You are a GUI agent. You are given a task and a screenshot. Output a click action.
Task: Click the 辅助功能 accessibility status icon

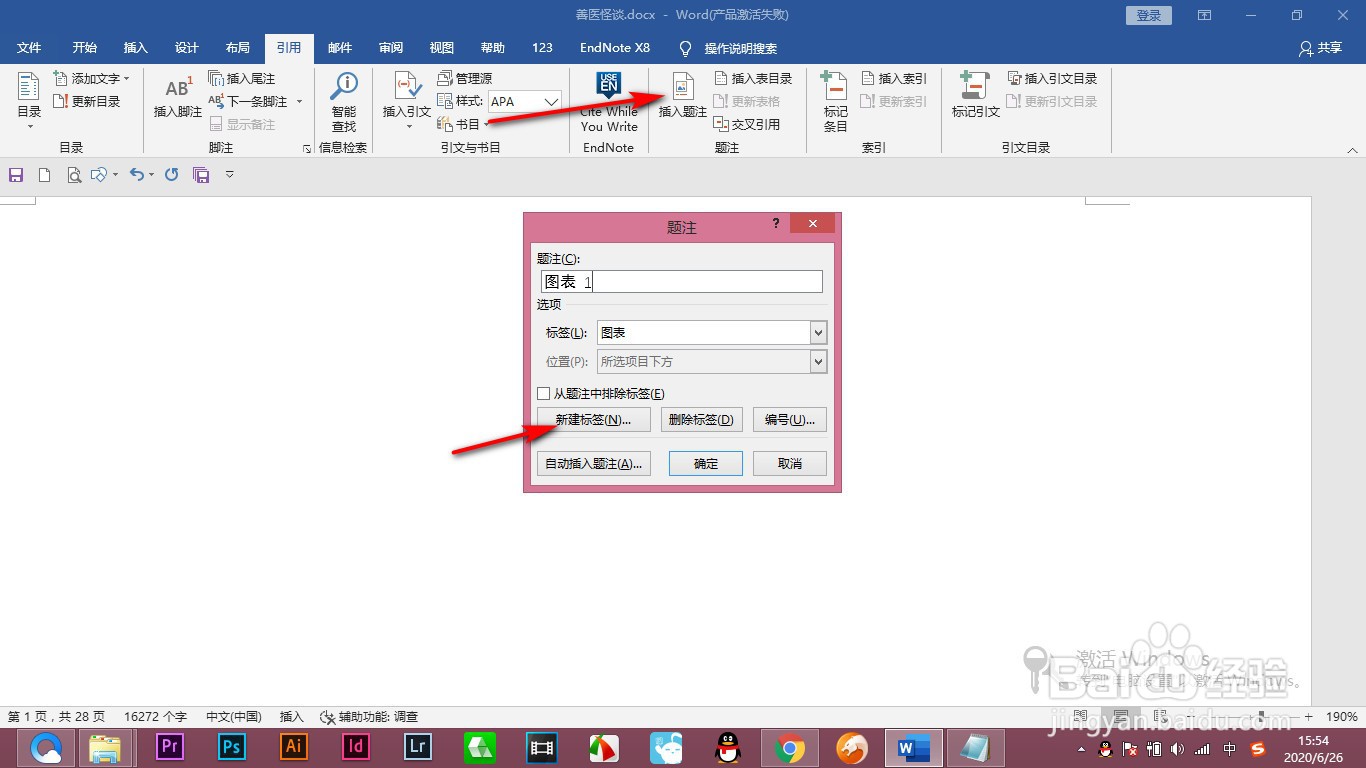click(x=328, y=717)
